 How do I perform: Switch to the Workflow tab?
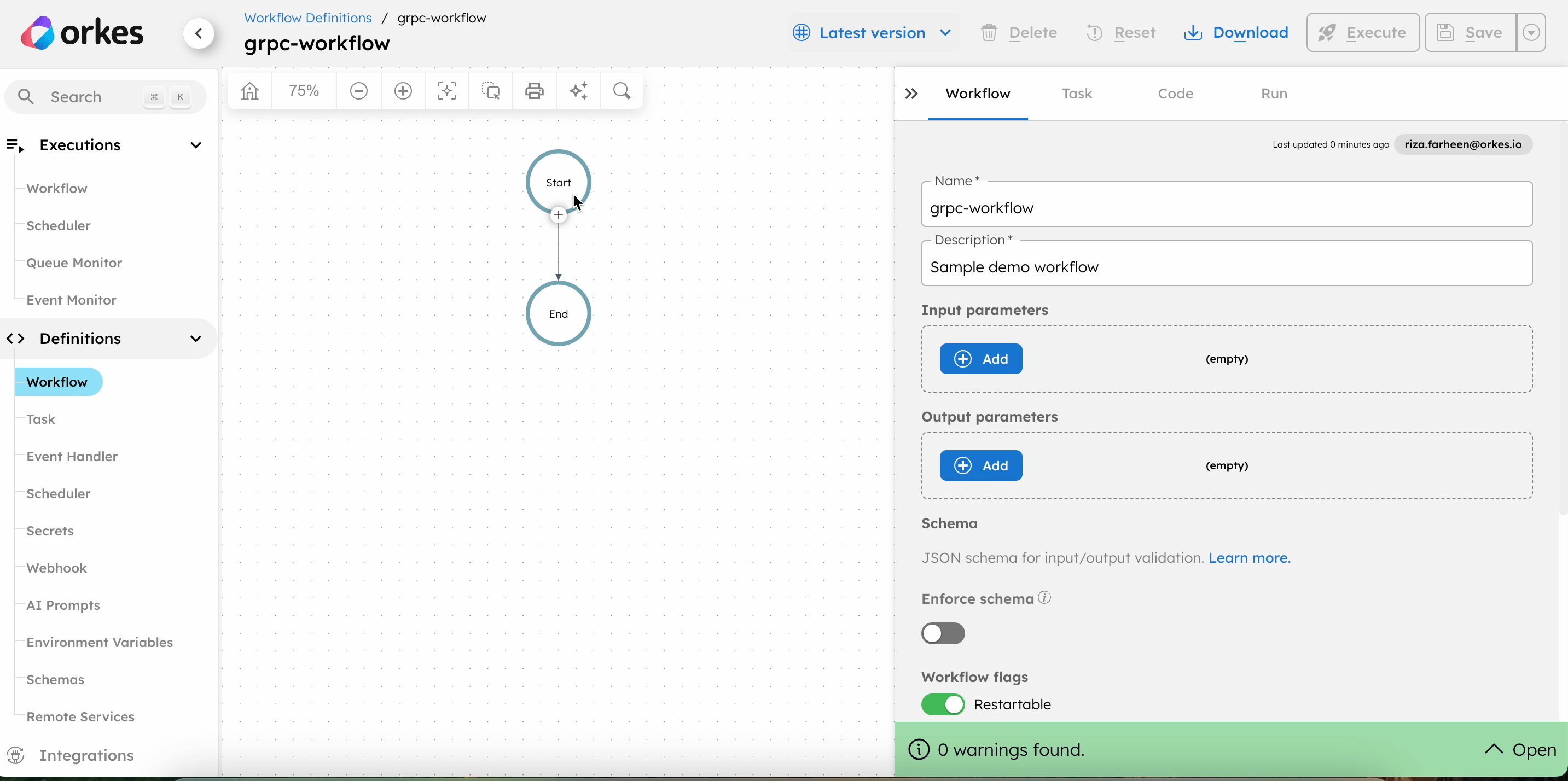click(x=978, y=94)
